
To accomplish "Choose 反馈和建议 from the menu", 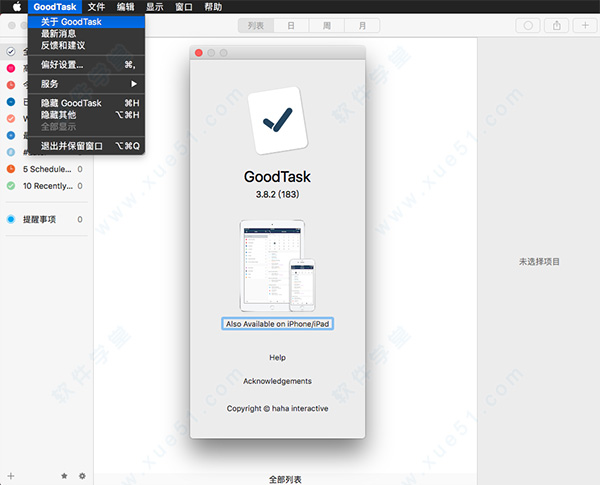I will pyautogui.click(x=86, y=45).
